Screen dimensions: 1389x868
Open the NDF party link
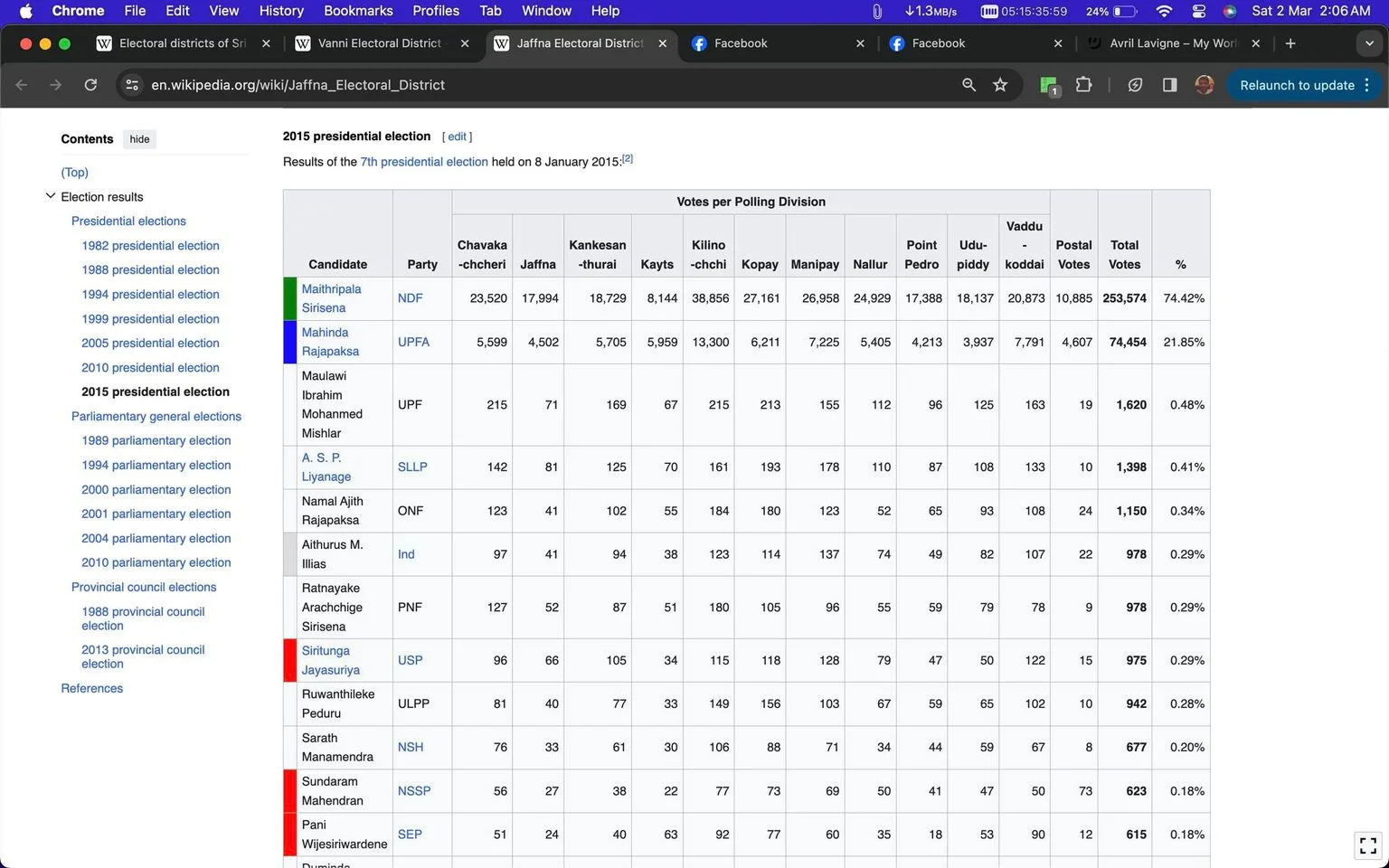click(410, 298)
